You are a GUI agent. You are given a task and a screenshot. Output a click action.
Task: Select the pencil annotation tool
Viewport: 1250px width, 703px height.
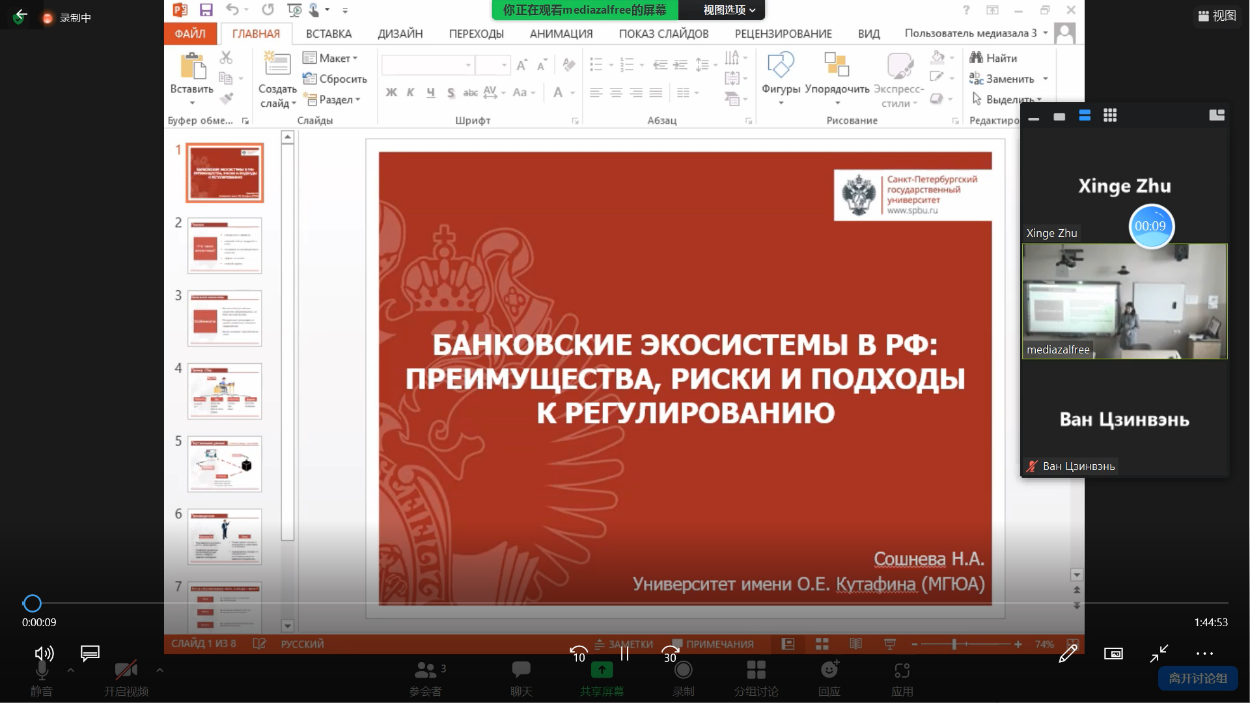point(1068,653)
